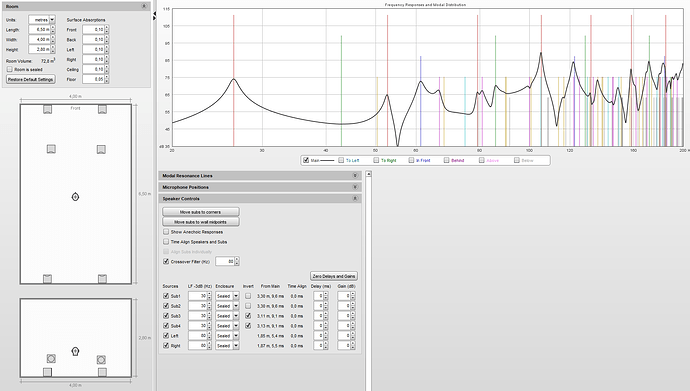Select the front-left subwoofer icon in room plan
The image size is (690, 391).
(48, 109)
